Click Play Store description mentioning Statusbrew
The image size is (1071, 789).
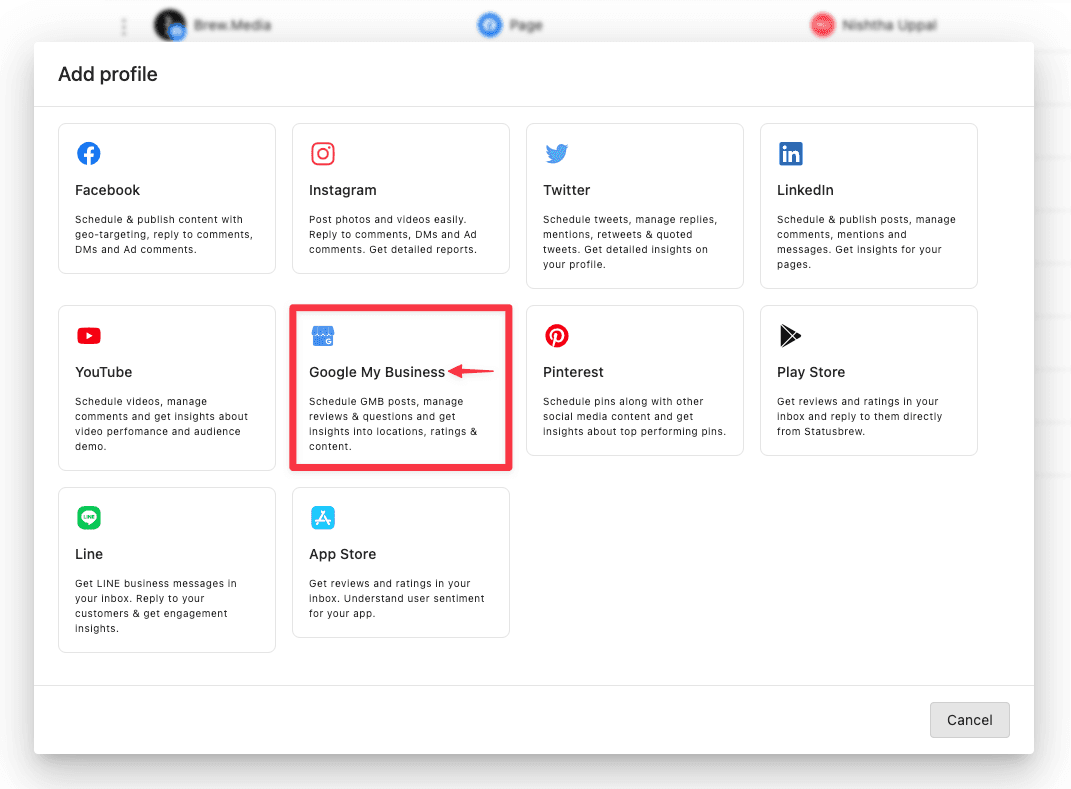(x=859, y=416)
